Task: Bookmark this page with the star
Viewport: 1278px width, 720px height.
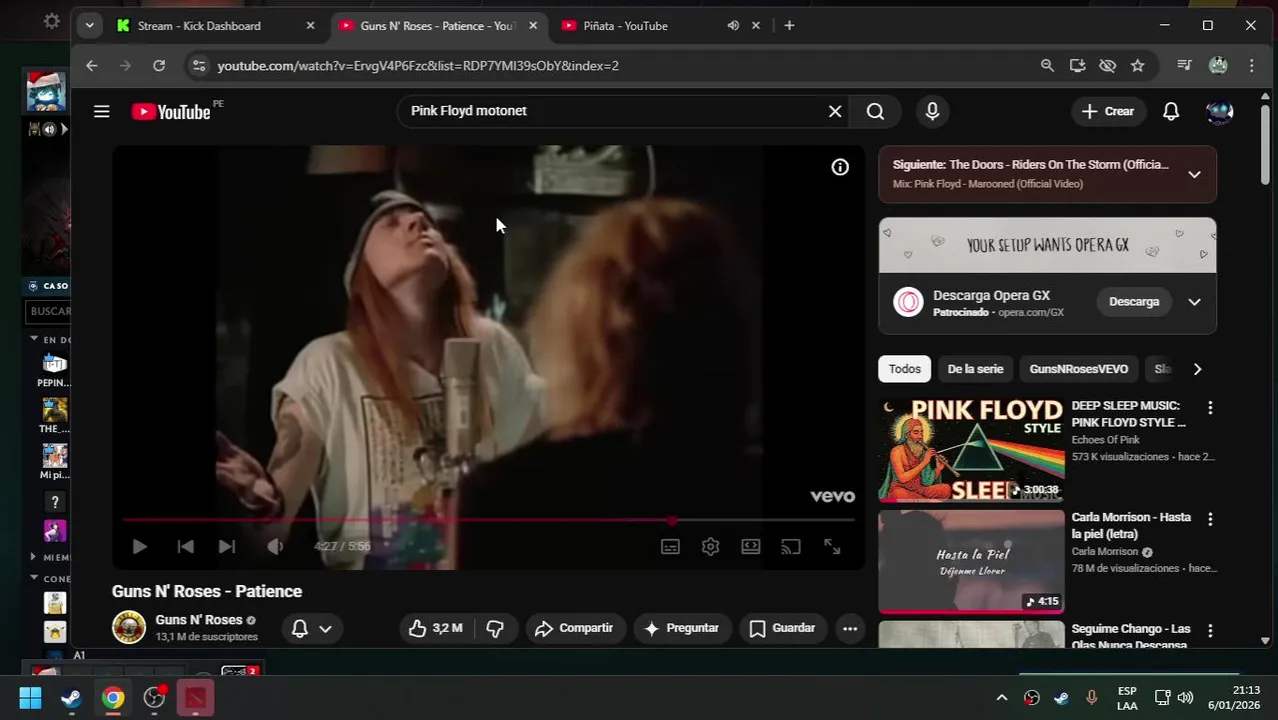Action: click(1137, 65)
